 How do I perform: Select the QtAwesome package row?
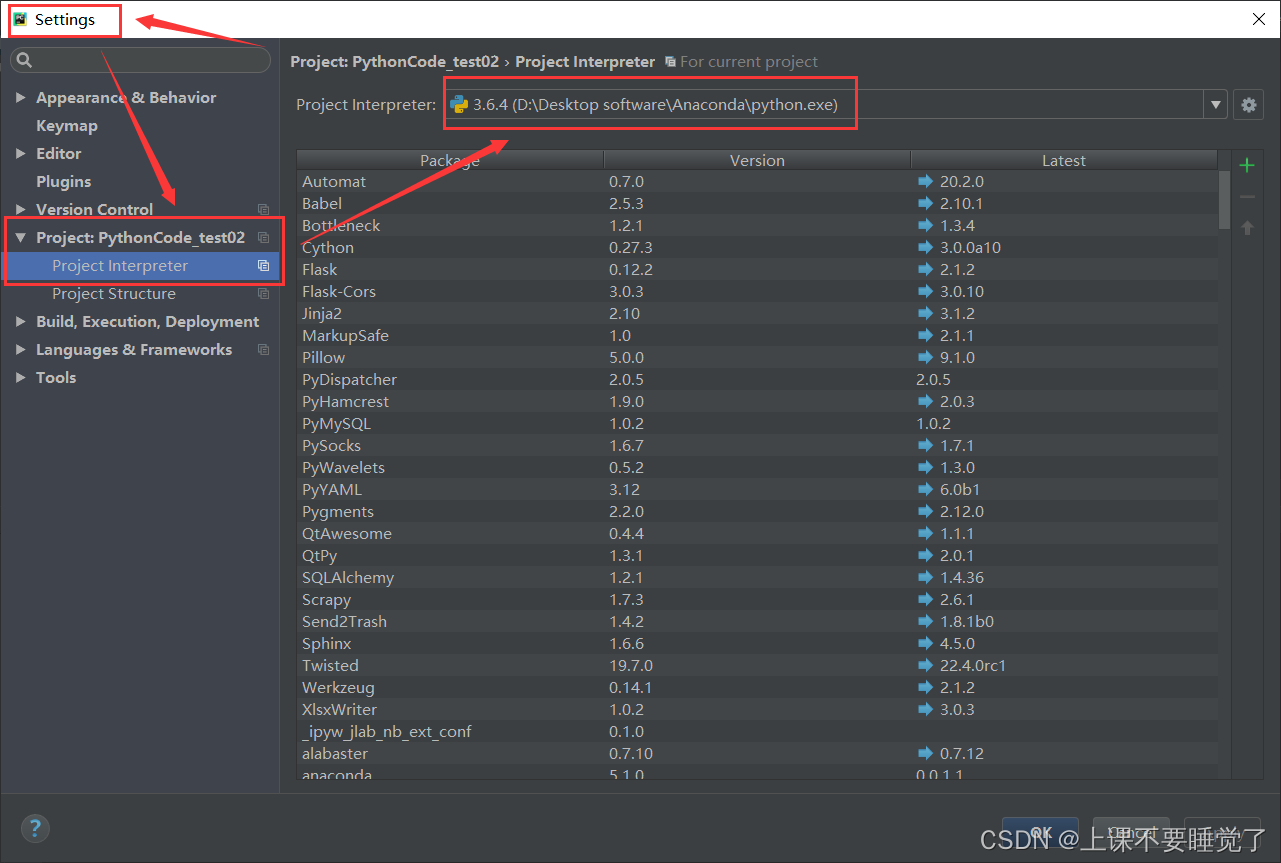point(757,534)
